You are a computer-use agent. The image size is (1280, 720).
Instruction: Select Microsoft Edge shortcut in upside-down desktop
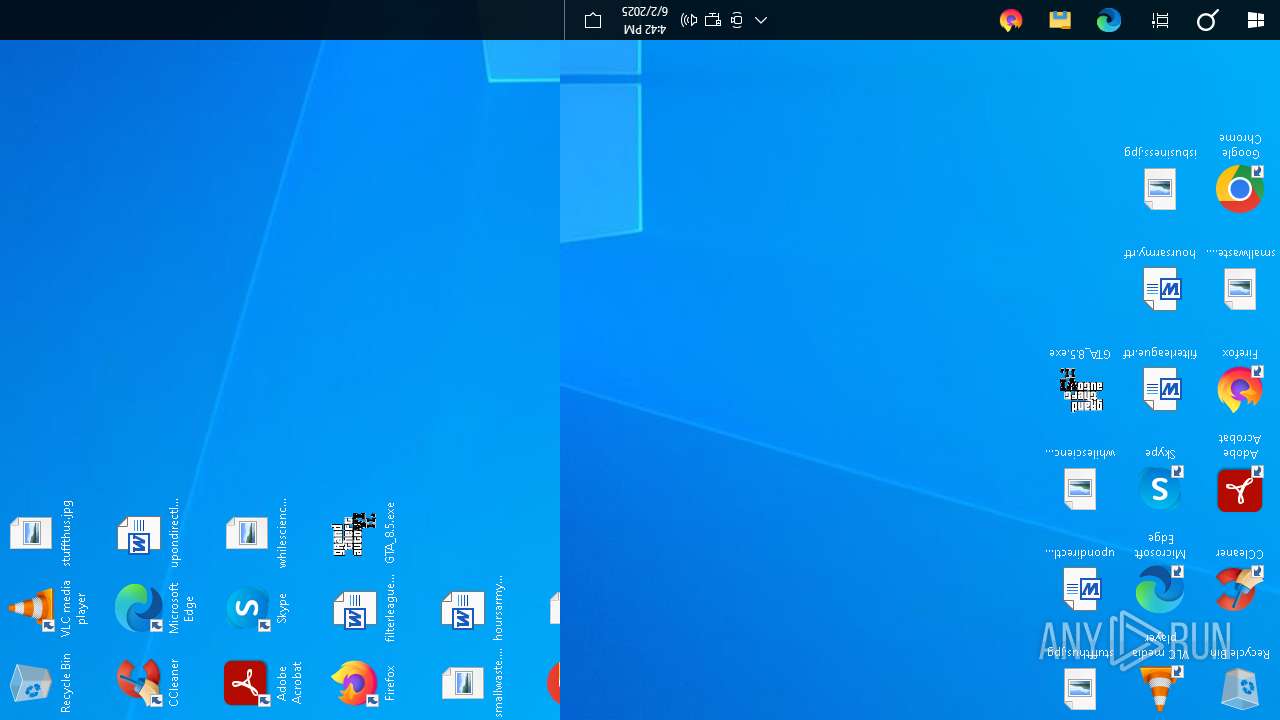(x=1160, y=589)
